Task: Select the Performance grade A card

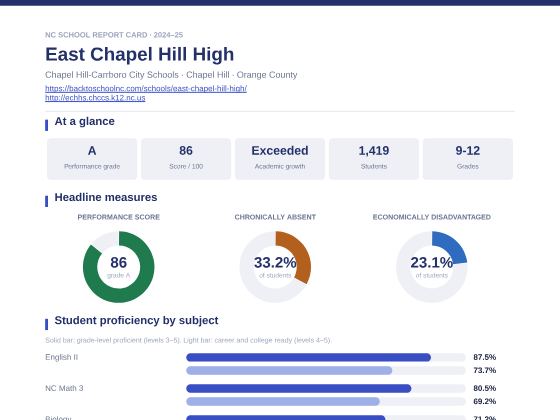Action: pyautogui.click(x=92, y=159)
